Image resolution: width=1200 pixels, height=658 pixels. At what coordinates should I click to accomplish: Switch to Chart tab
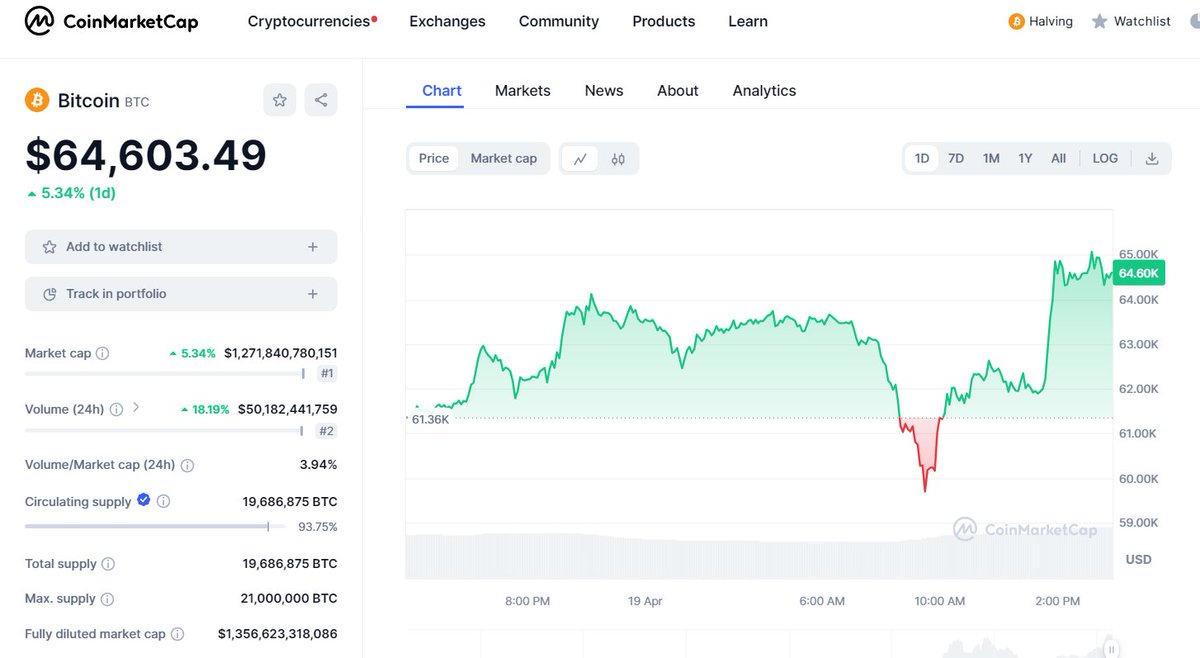(442, 91)
